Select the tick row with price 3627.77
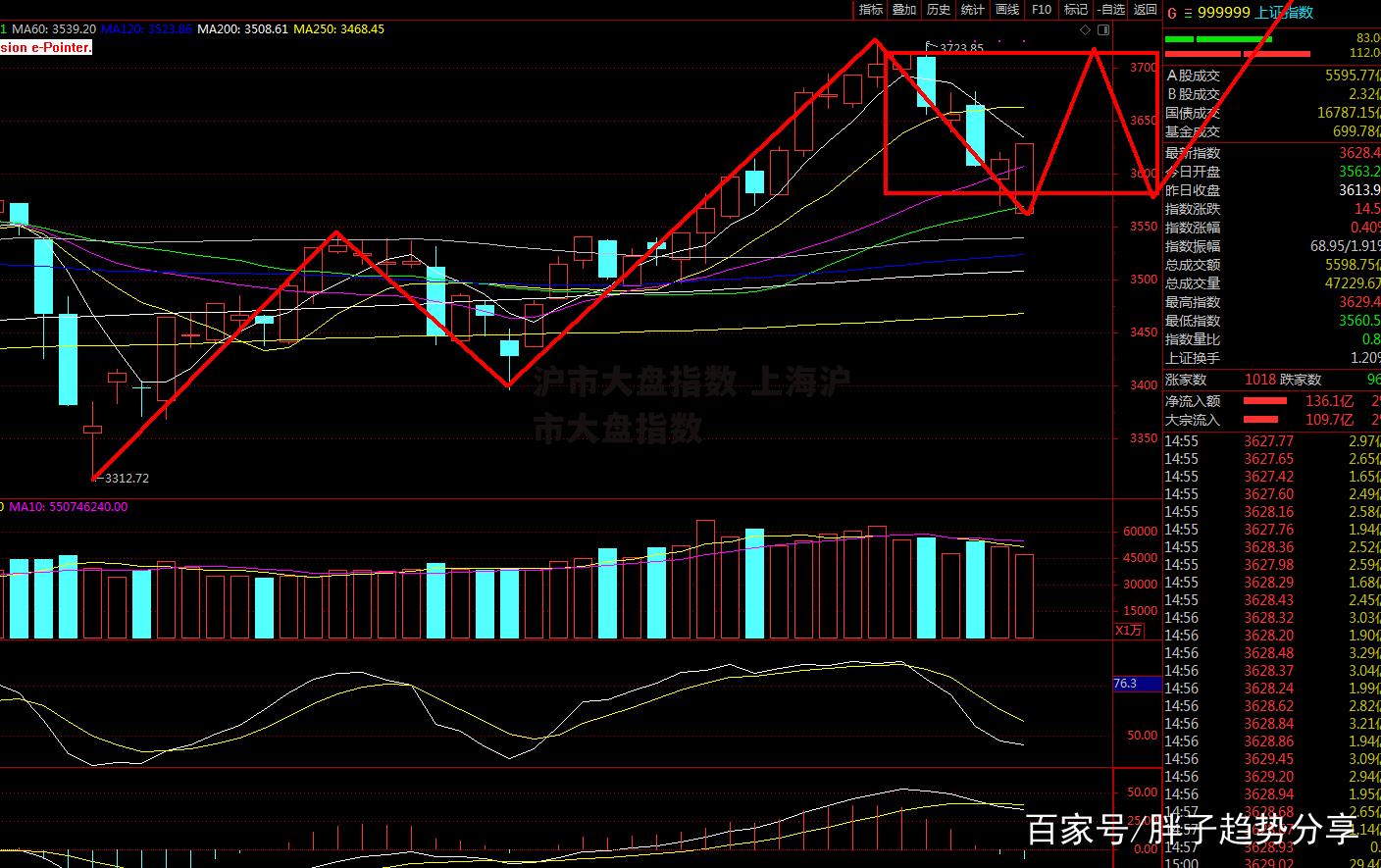This screenshot has height=868, width=1381. 1272,441
